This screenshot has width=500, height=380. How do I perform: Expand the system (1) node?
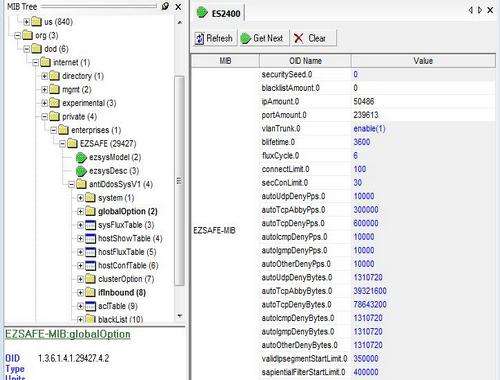point(80,198)
